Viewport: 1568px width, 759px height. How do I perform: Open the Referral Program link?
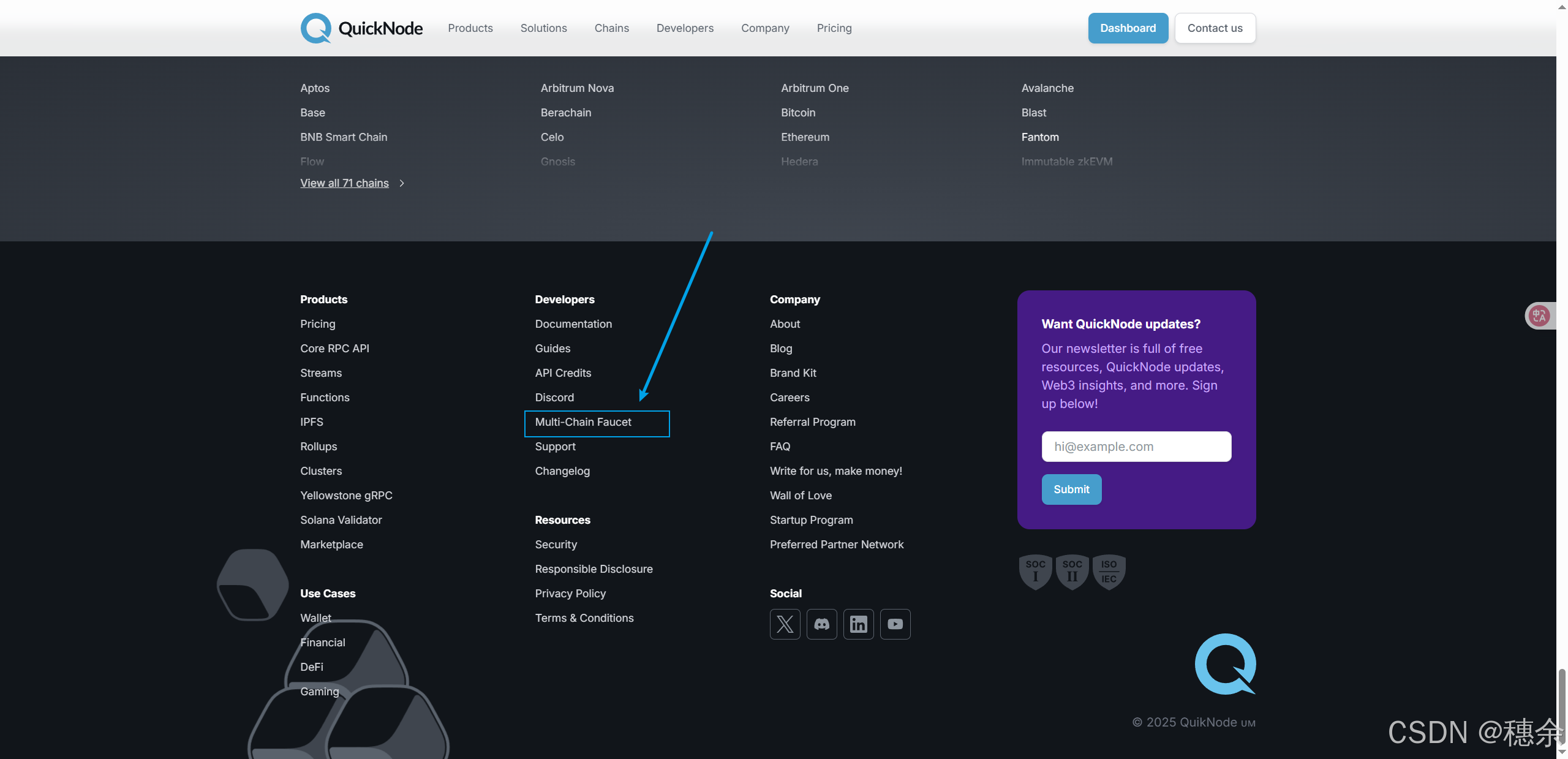tap(813, 422)
